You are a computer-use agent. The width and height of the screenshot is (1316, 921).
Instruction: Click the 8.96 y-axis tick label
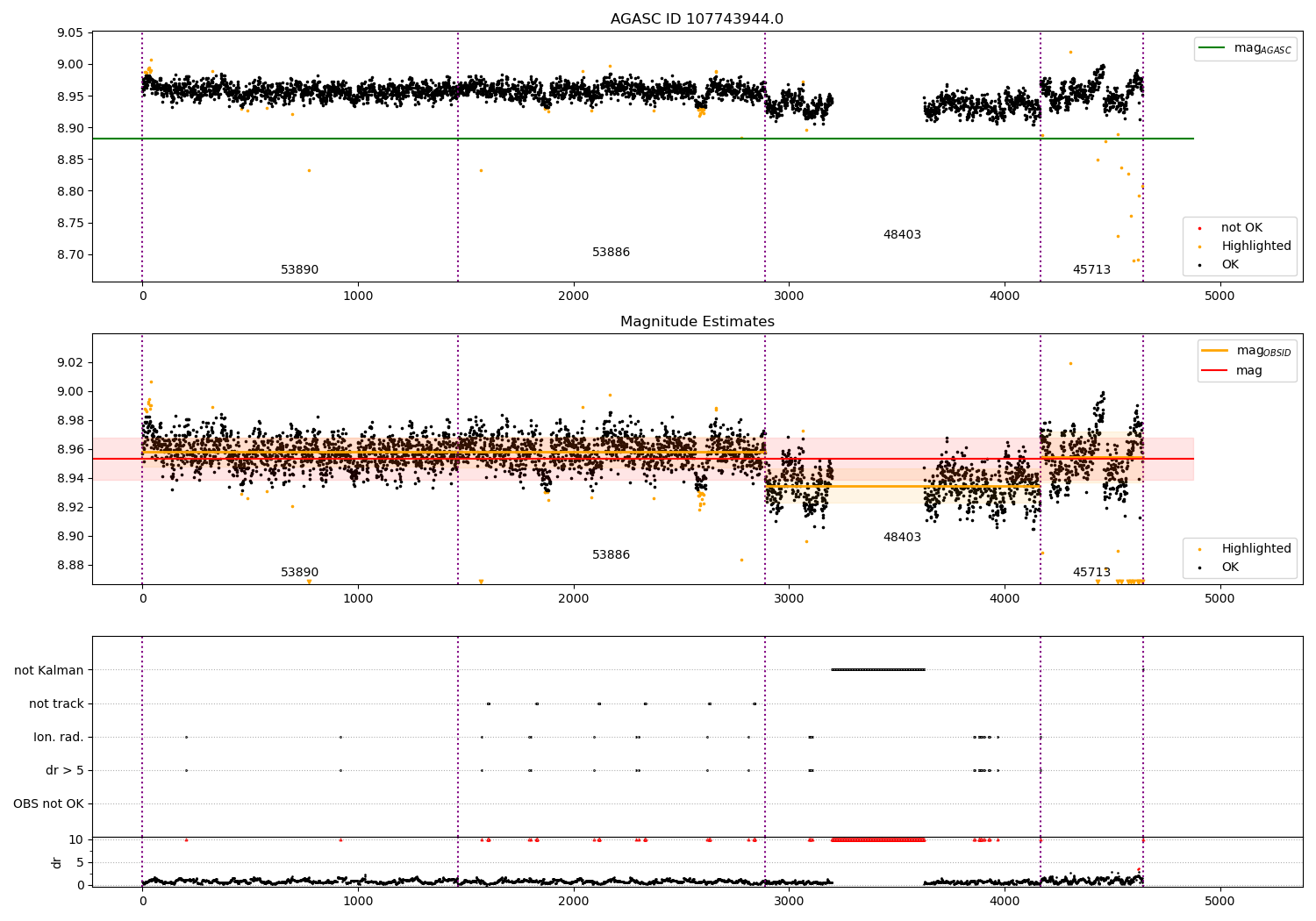[x=70, y=449]
